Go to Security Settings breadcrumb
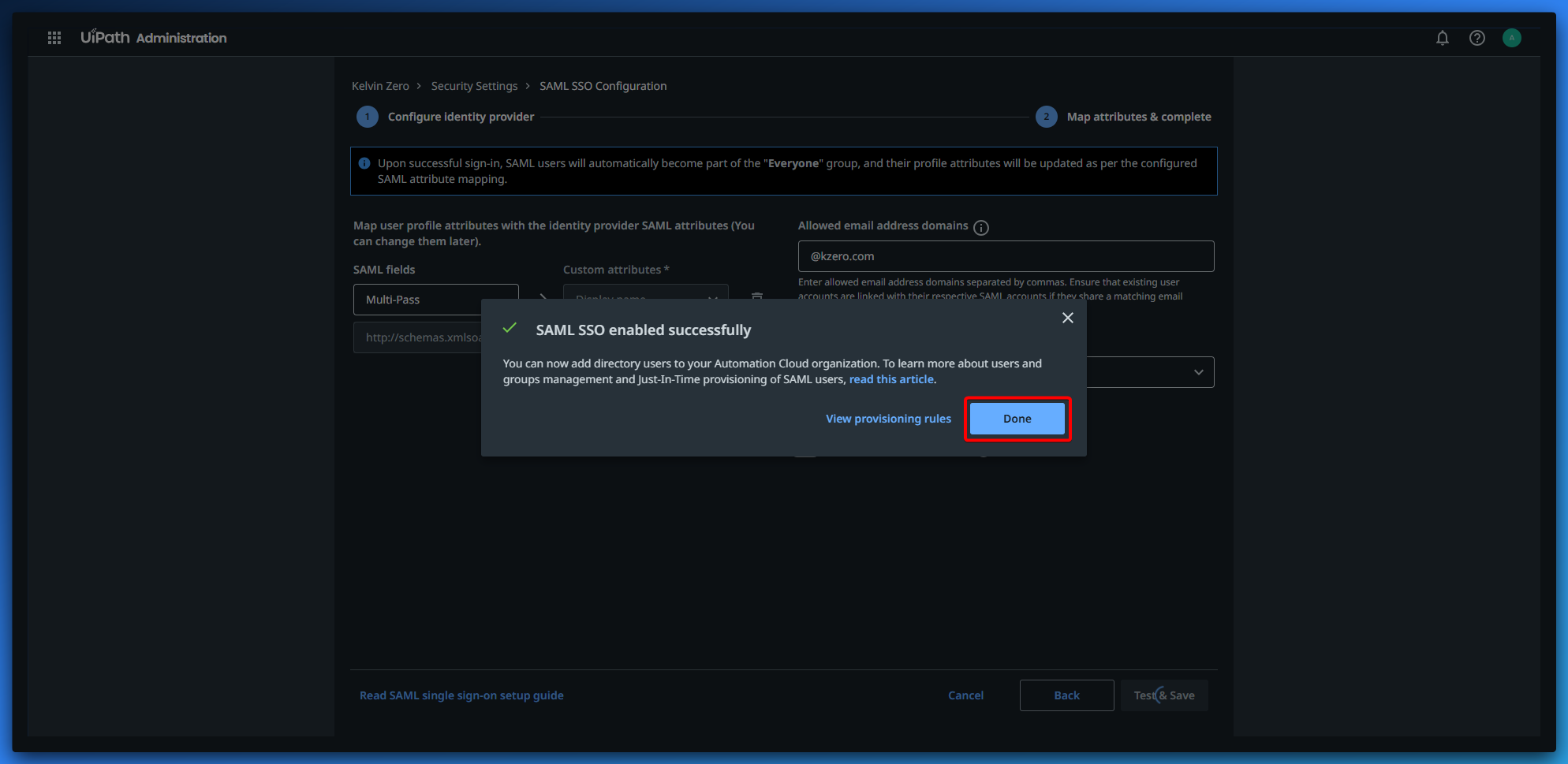The width and height of the screenshot is (1568, 764). (474, 86)
